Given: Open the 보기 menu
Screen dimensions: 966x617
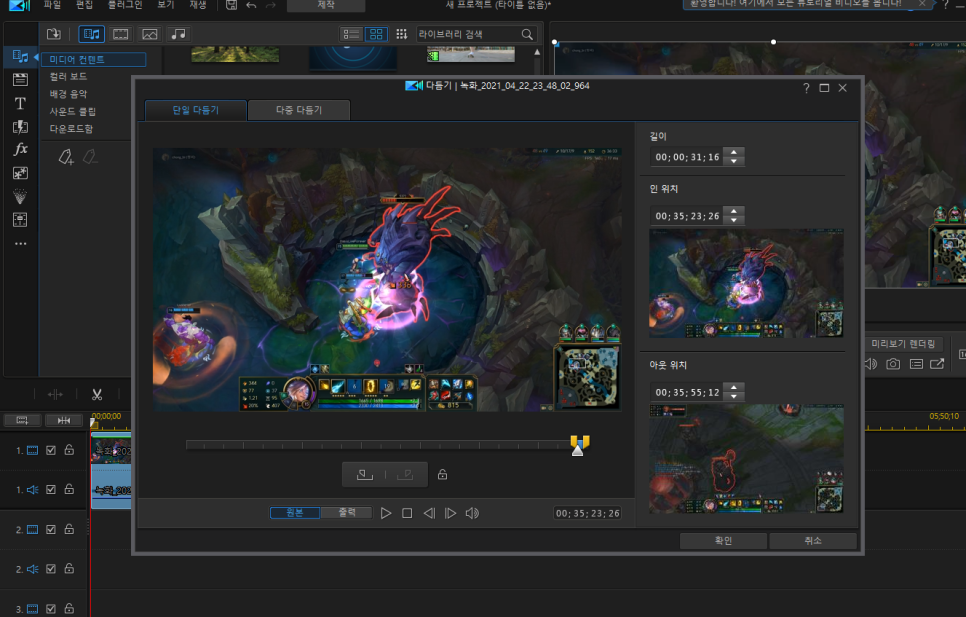Looking at the screenshot, I should point(166,5).
